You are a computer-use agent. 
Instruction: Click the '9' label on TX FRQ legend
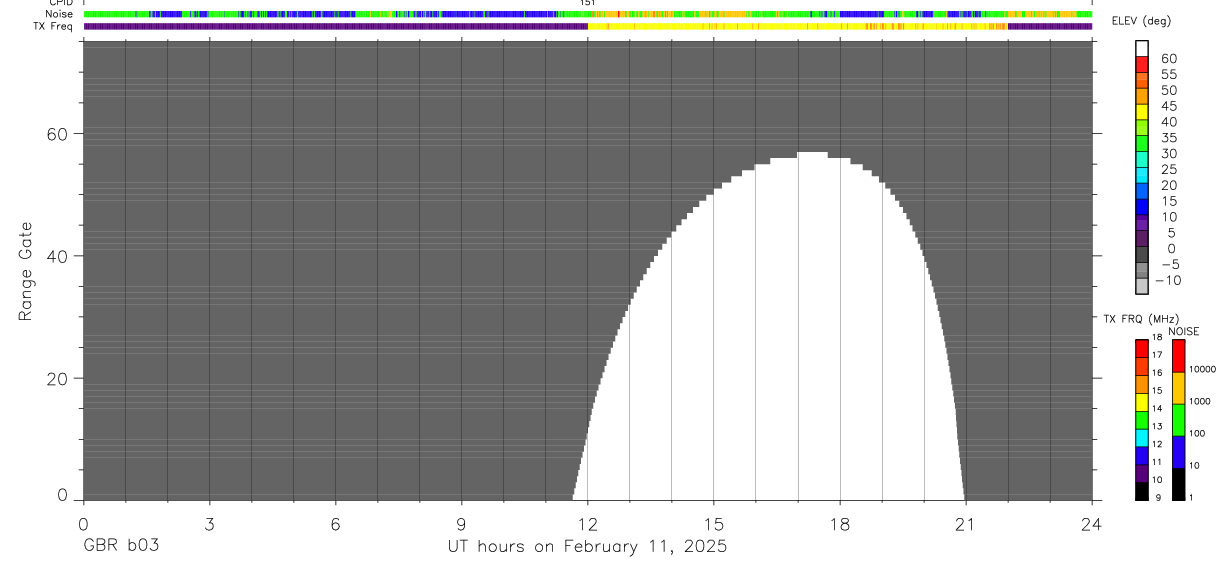(x=1157, y=497)
